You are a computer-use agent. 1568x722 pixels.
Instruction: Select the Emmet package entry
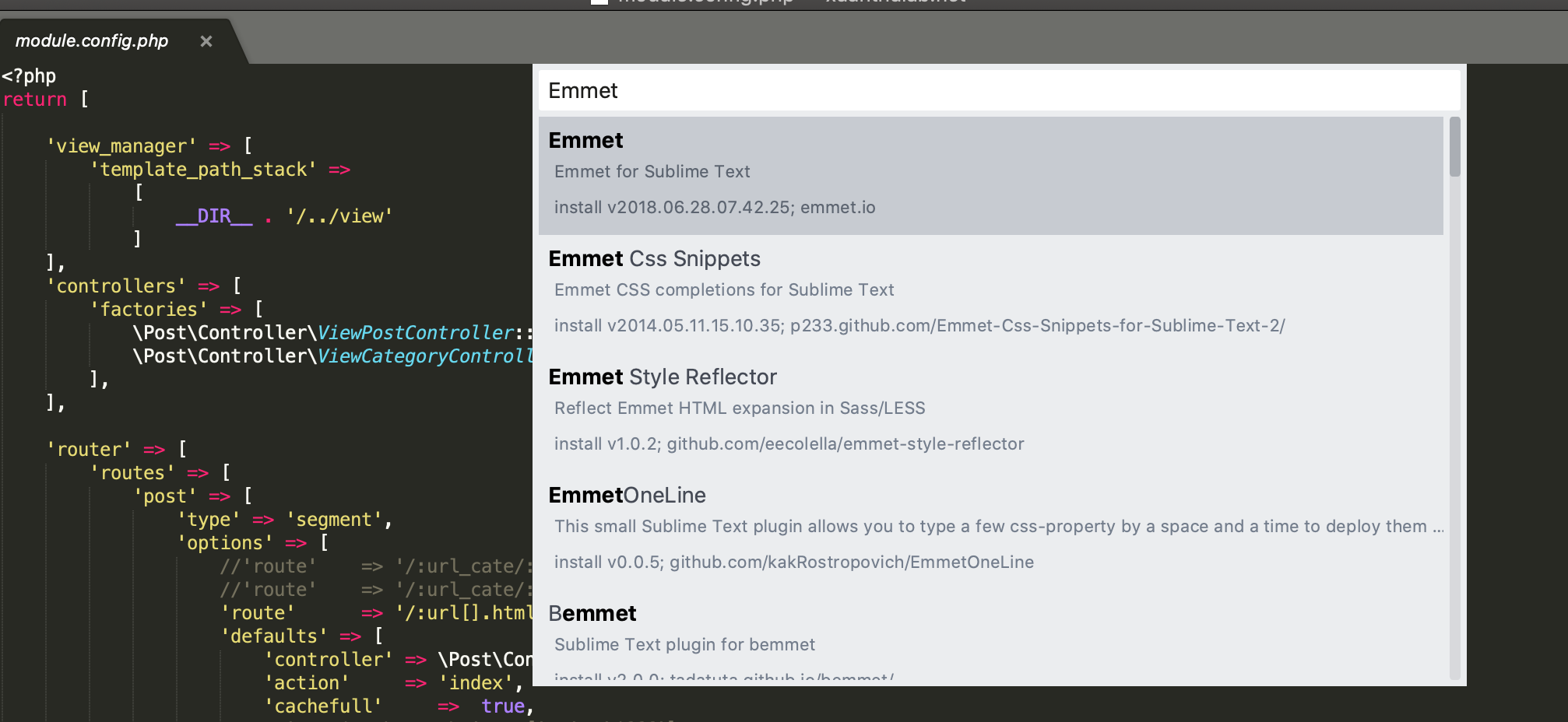990,175
